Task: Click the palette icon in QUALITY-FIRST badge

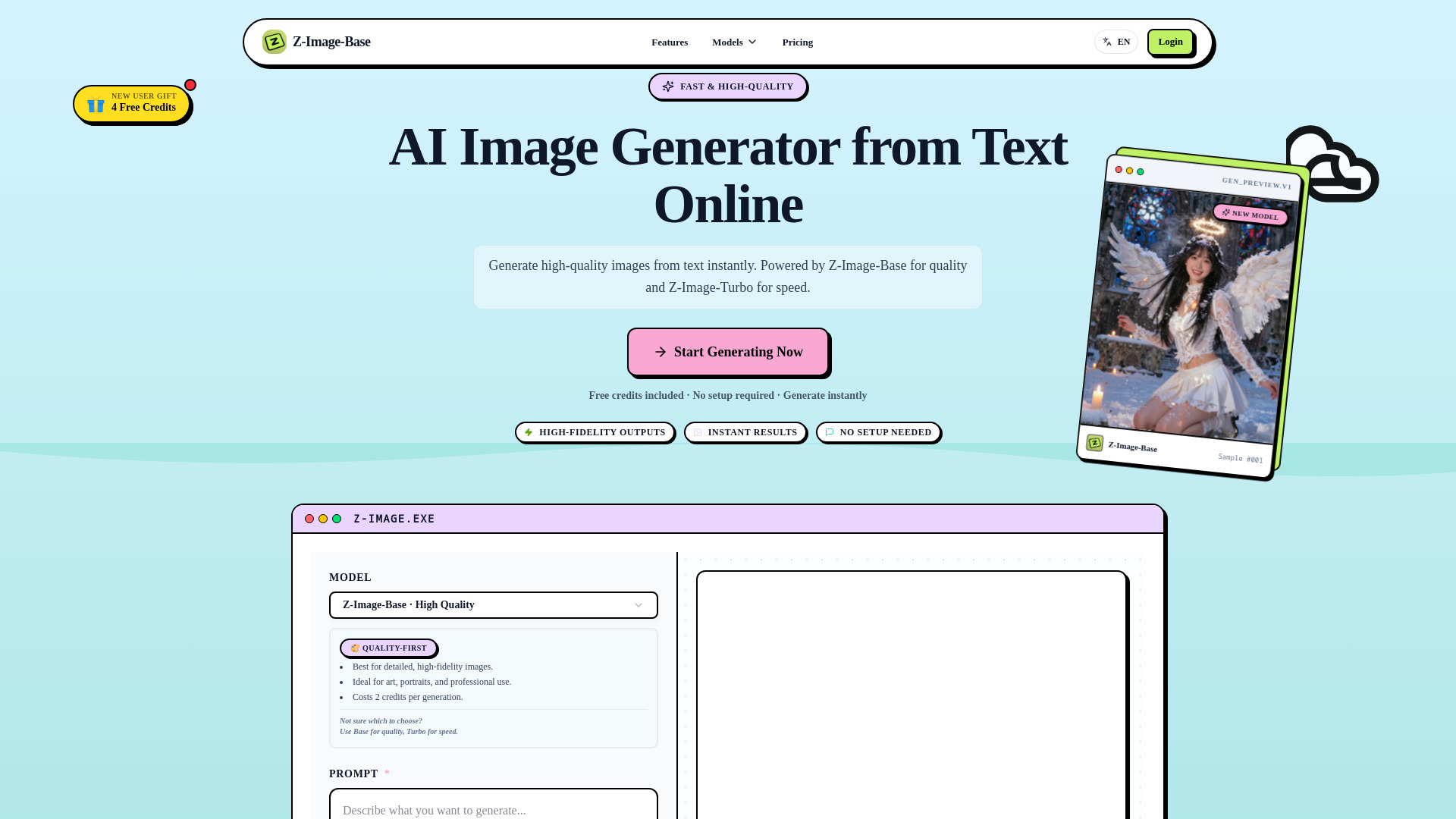Action: click(x=354, y=648)
